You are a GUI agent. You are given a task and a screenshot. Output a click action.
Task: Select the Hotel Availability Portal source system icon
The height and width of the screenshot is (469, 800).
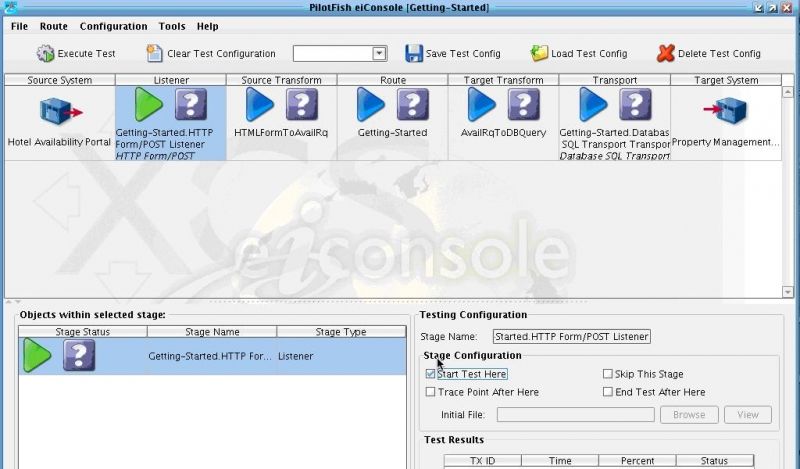coord(61,111)
